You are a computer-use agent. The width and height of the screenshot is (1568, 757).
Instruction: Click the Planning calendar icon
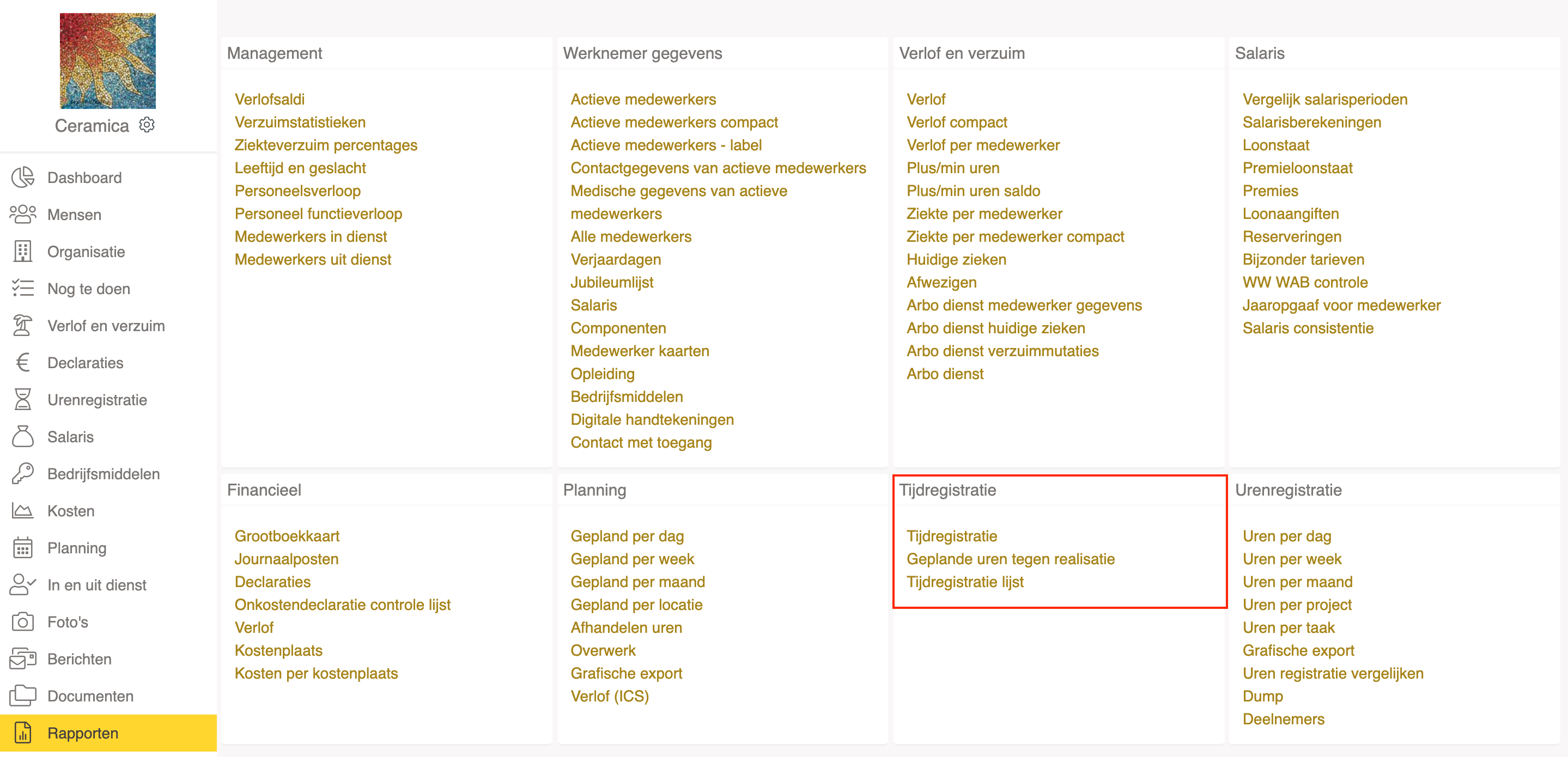pos(22,548)
